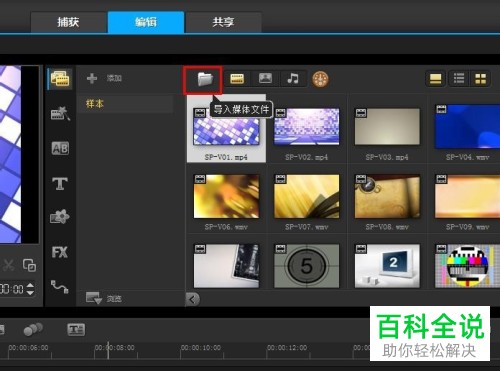Screen dimensions: 500x371
Task: Open the timeline subtitle editor icon
Action: click(76, 329)
